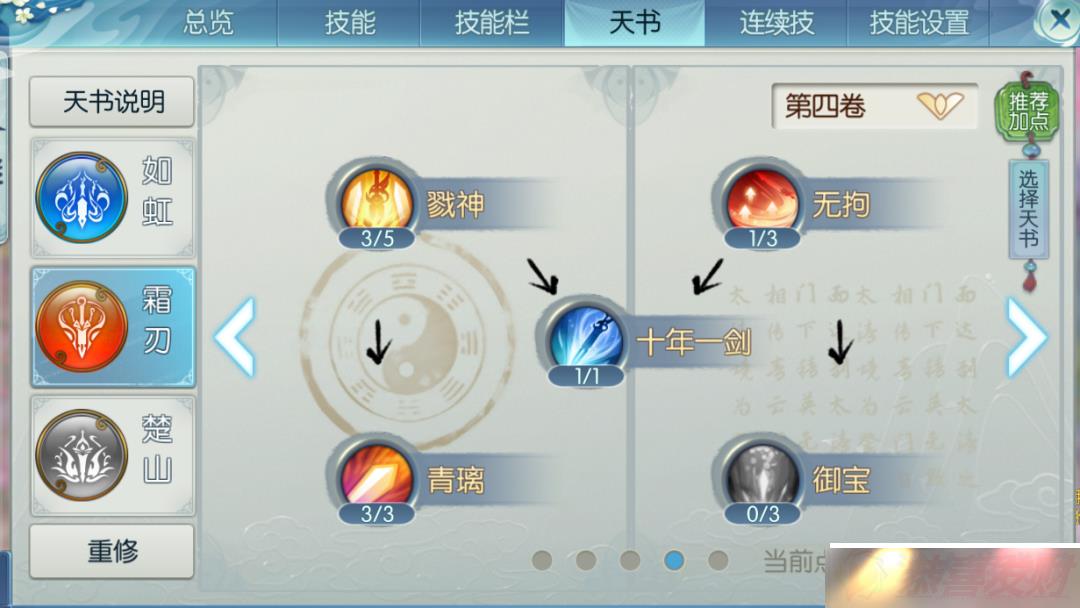Choose the 楚山 grey emblem
Image resolution: width=1080 pixels, height=608 pixels.
click(82, 454)
